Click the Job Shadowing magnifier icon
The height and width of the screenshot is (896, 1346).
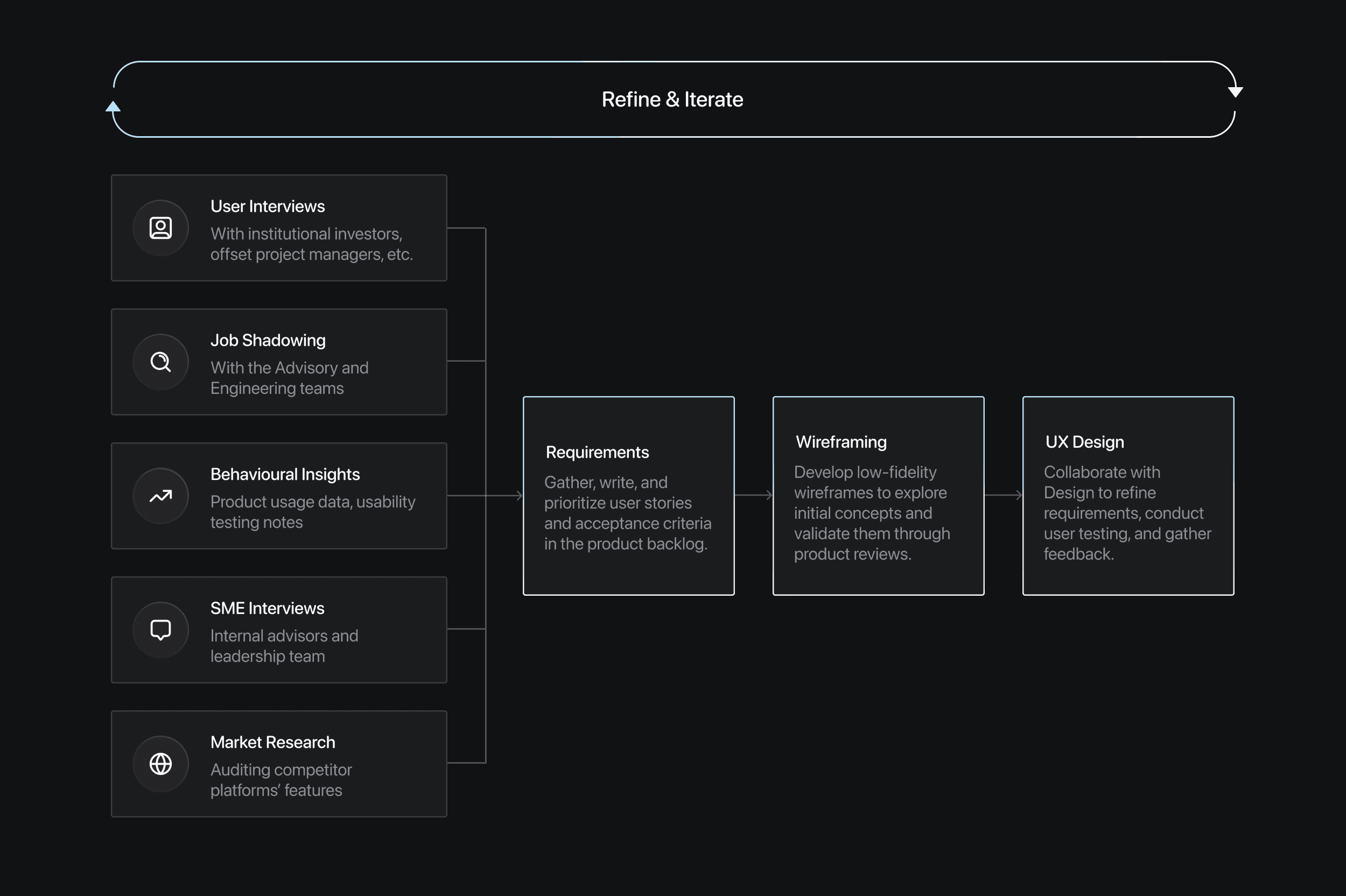(x=160, y=362)
